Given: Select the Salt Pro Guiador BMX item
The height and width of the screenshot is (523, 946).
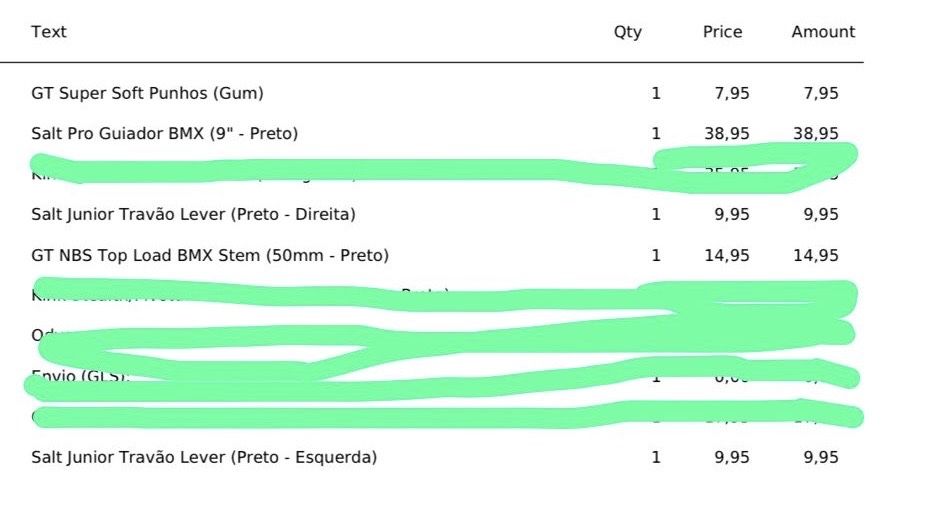Looking at the screenshot, I should coord(164,133).
